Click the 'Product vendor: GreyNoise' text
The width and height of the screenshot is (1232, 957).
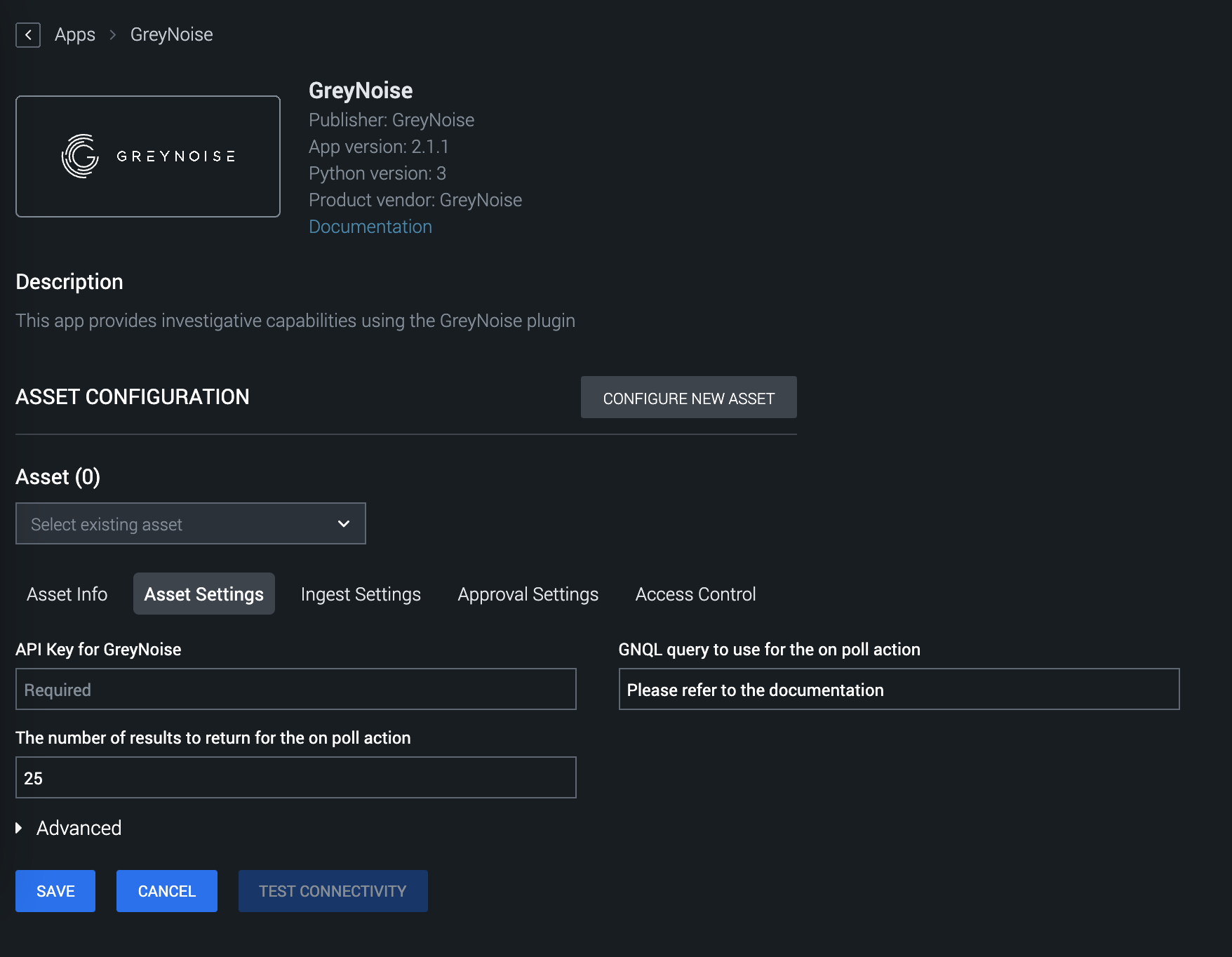415,200
